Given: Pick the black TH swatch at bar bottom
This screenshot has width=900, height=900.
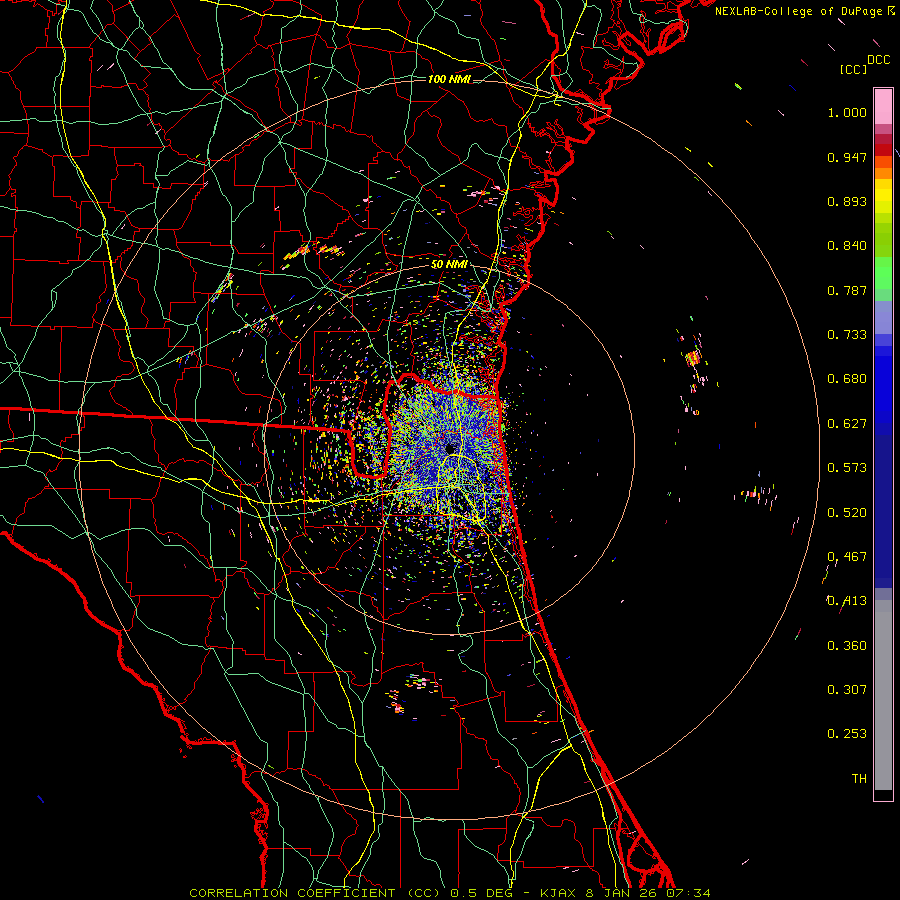Looking at the screenshot, I should (x=883, y=794).
